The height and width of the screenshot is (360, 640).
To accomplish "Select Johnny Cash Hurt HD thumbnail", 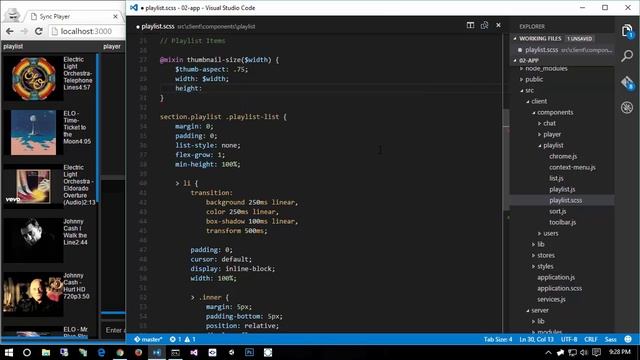I will pyautogui.click(x=33, y=294).
